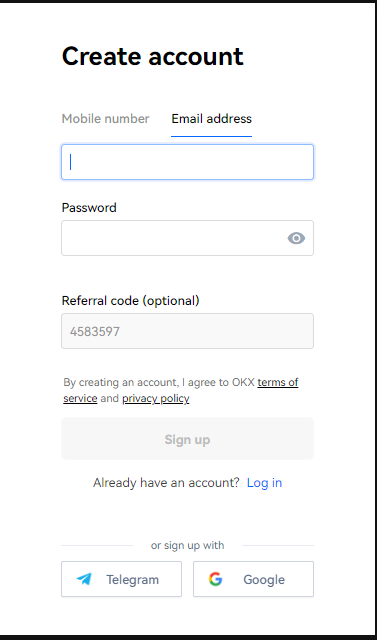This screenshot has height=640, width=377.
Task: Switch to the Mobile number tab
Action: coord(105,119)
